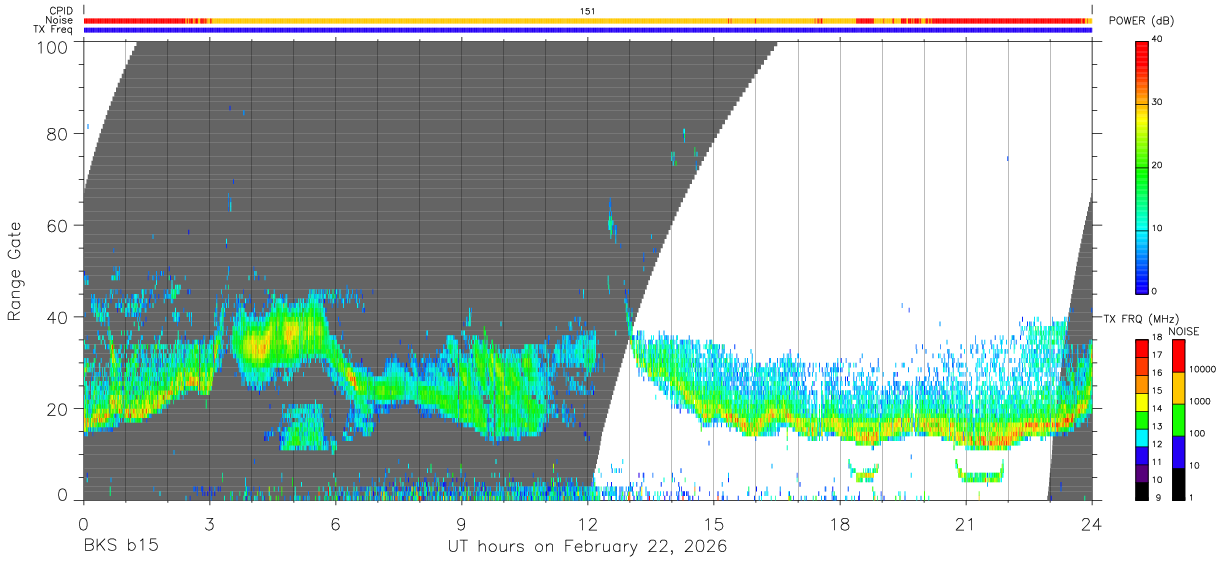Click the TX FRQ (MHz) color bar

click(1142, 420)
